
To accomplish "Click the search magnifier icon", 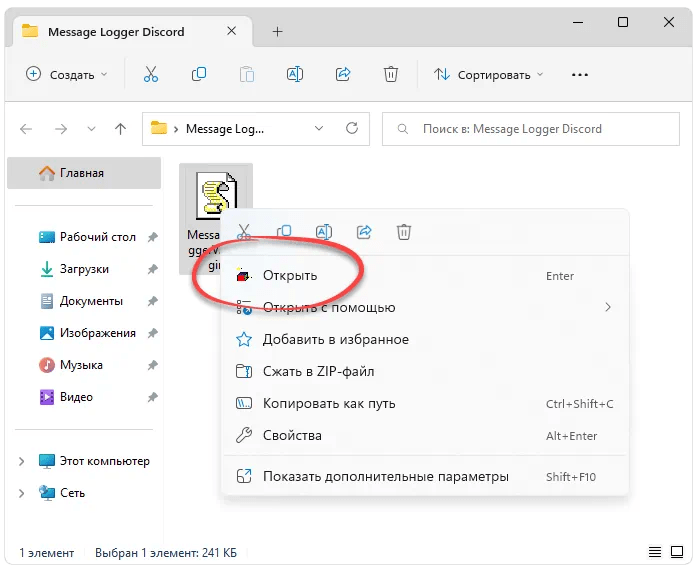I will point(402,129).
